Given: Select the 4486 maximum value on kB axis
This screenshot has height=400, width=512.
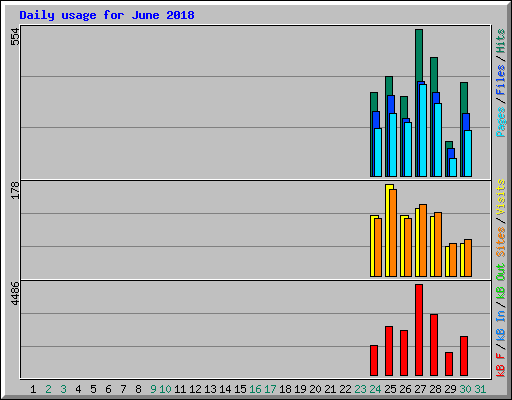Looking at the screenshot, I should click(16, 294).
